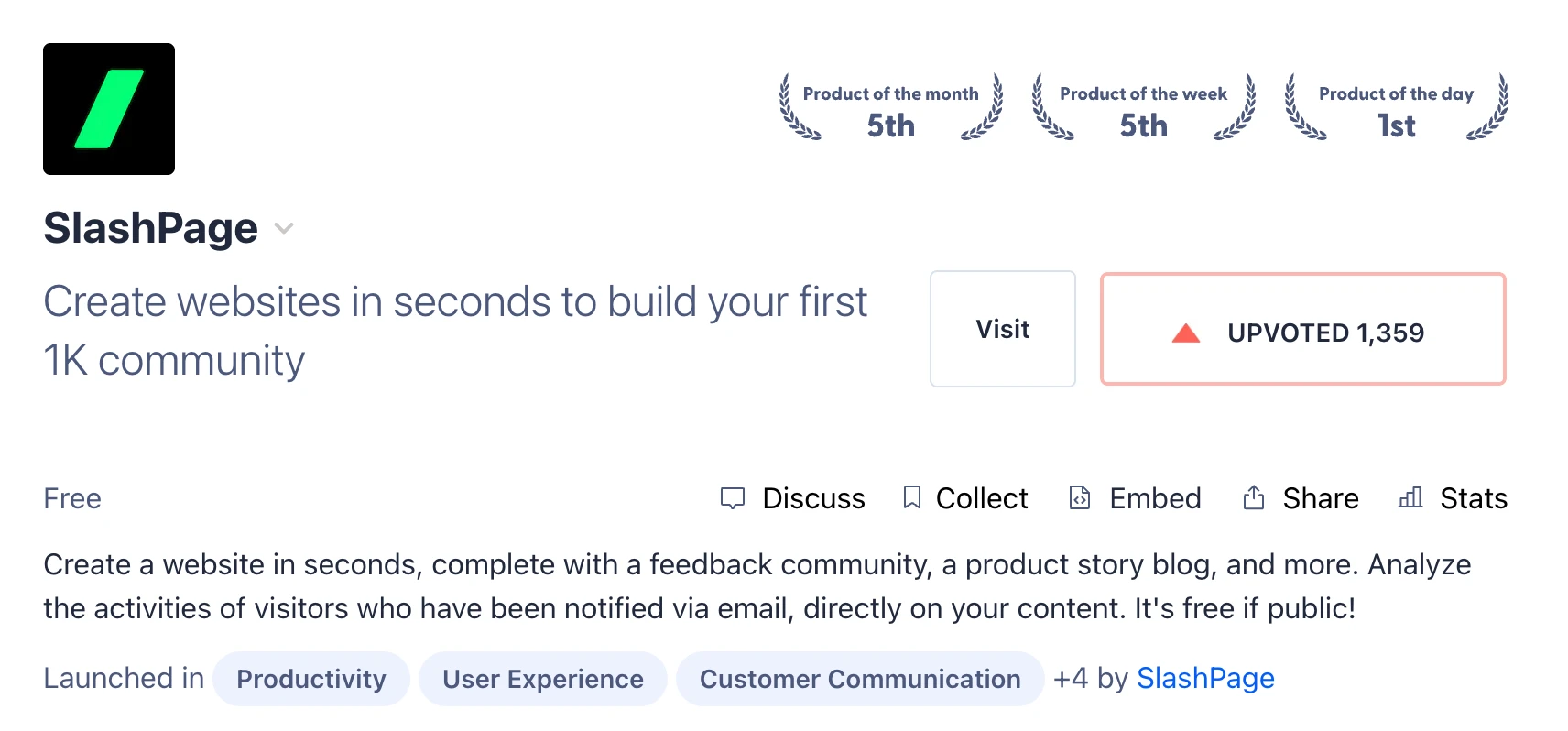This screenshot has height=731, width=1568.
Task: Click the Stats bar chart icon
Action: pyautogui.click(x=1410, y=497)
